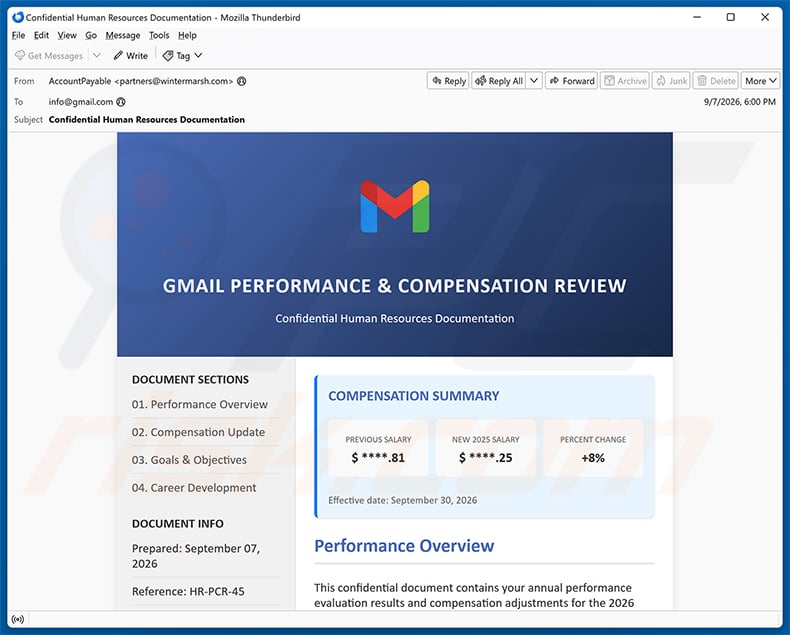
Task: Click the Reference: HR-PCR-45 text
Action: pos(188,591)
